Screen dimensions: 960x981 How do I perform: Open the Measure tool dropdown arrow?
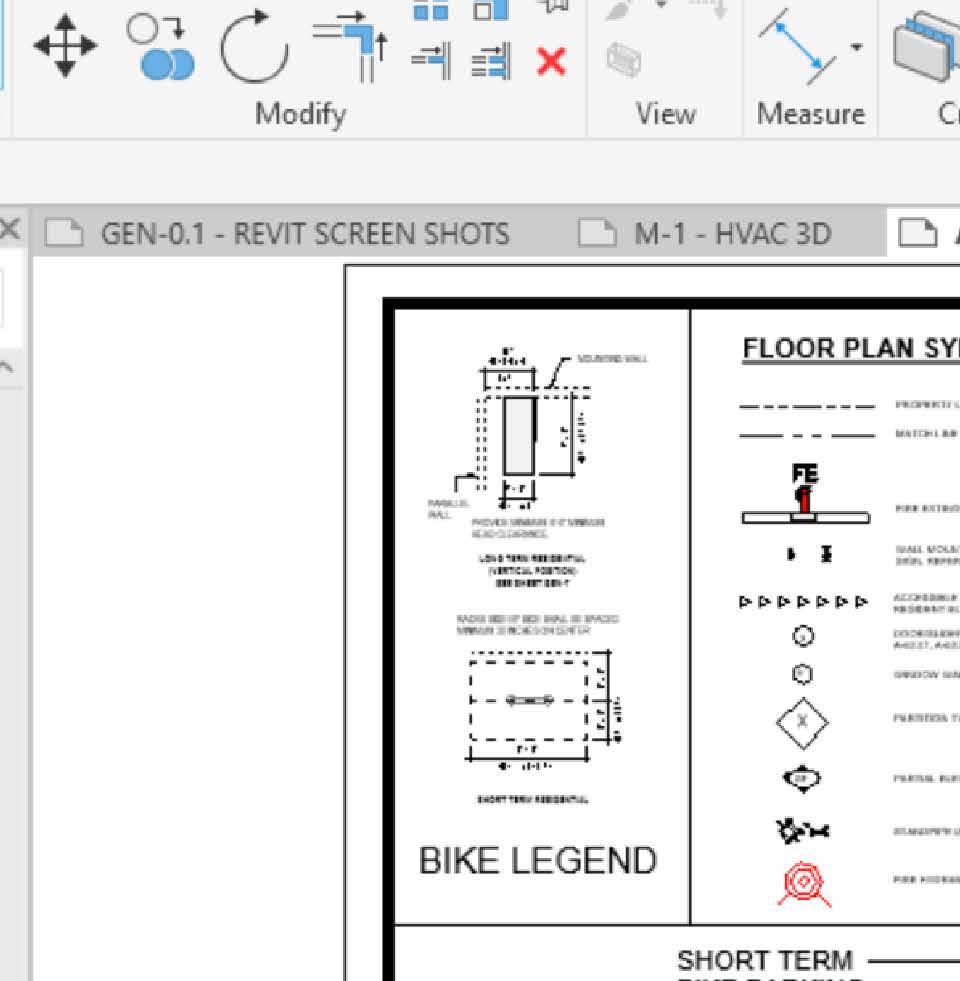point(857,46)
